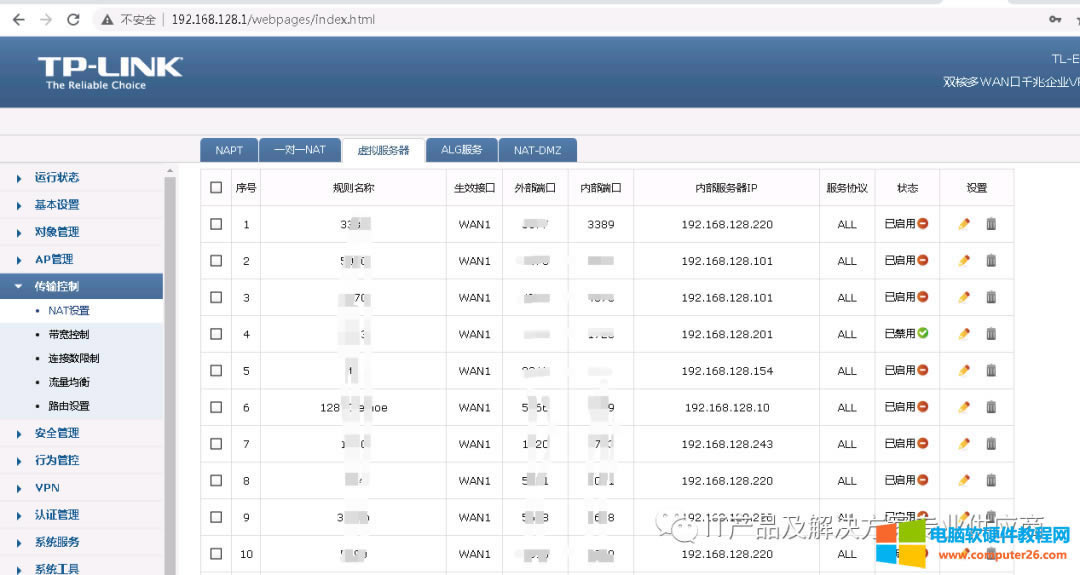Delete rule 6 using the trash icon
Image resolution: width=1080 pixels, height=575 pixels.
click(991, 407)
